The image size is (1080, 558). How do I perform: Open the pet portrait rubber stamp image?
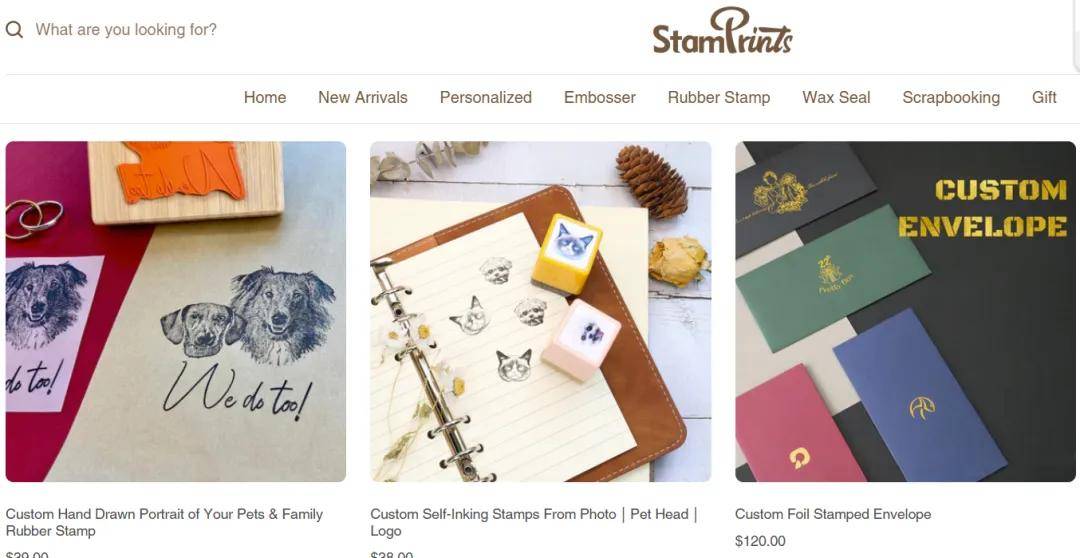pyautogui.click(x=176, y=311)
